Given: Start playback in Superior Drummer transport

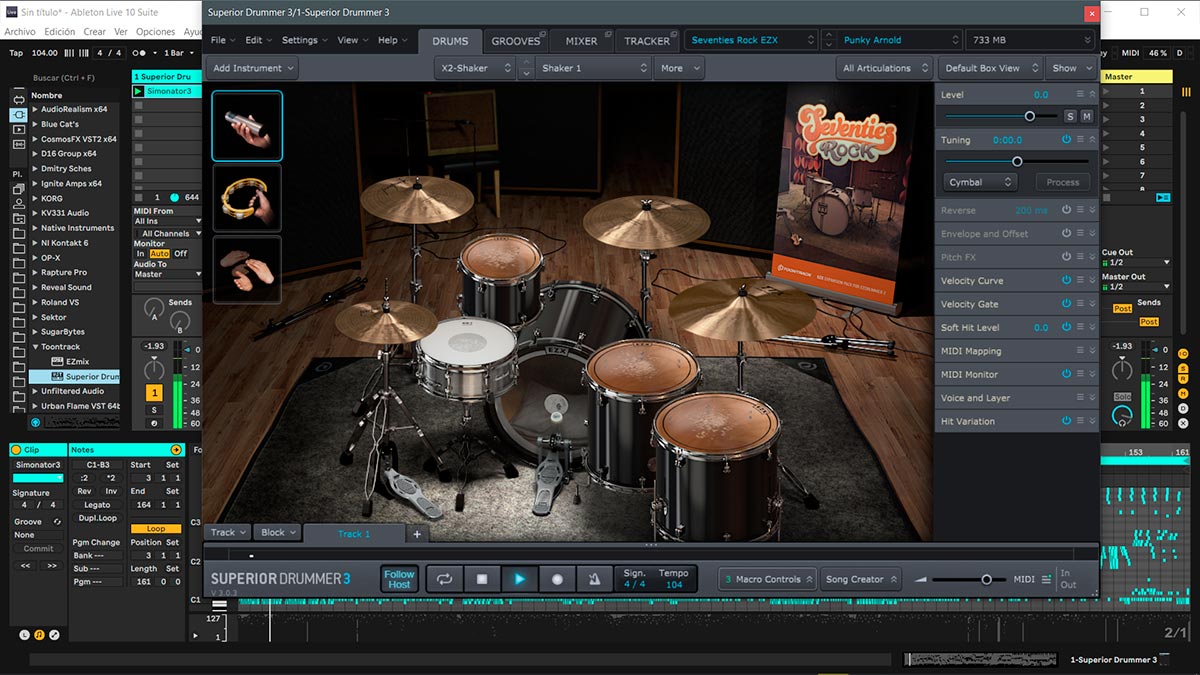Looking at the screenshot, I should coord(519,579).
